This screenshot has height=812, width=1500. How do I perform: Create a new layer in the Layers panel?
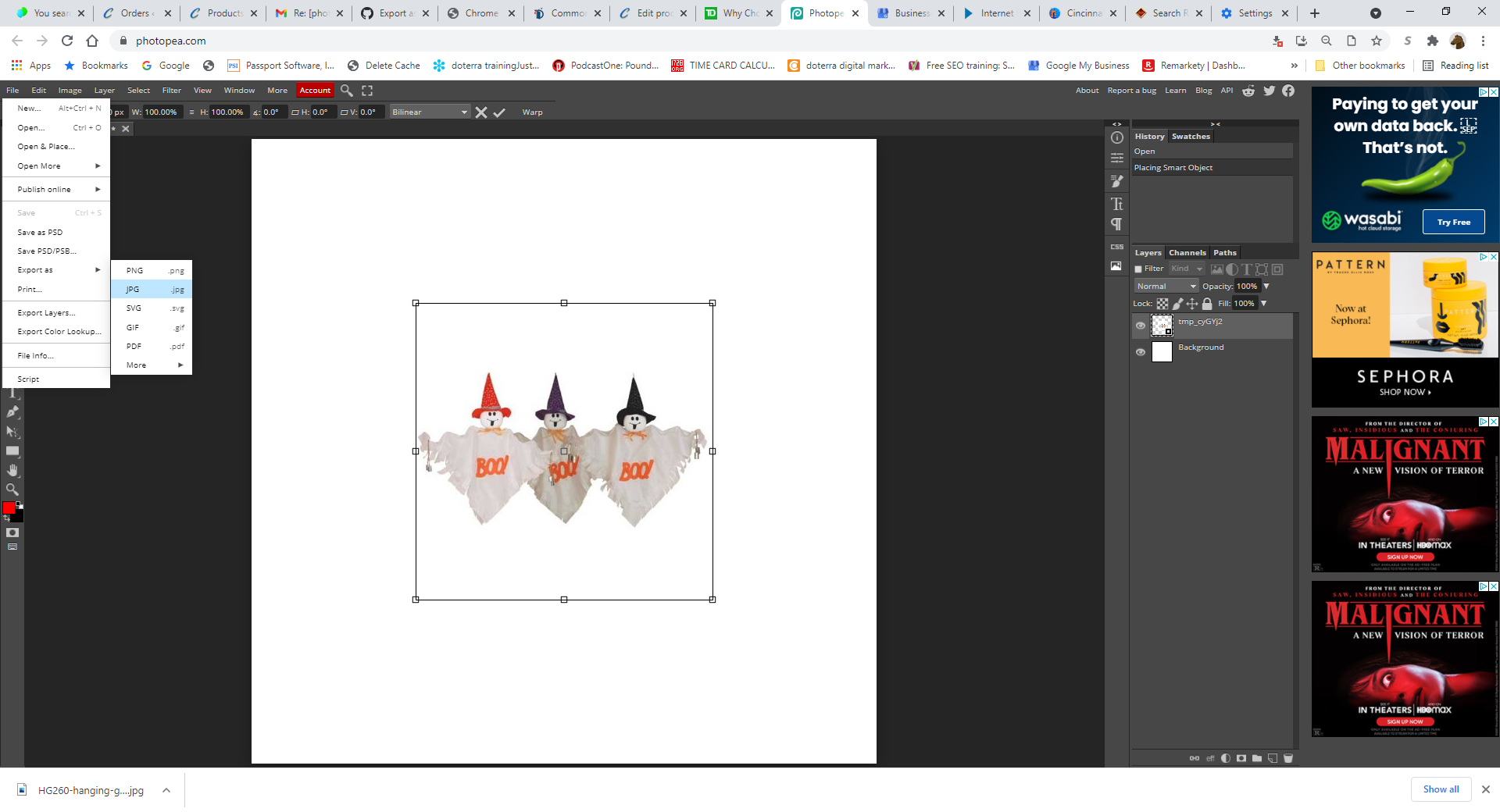pos(1273,757)
